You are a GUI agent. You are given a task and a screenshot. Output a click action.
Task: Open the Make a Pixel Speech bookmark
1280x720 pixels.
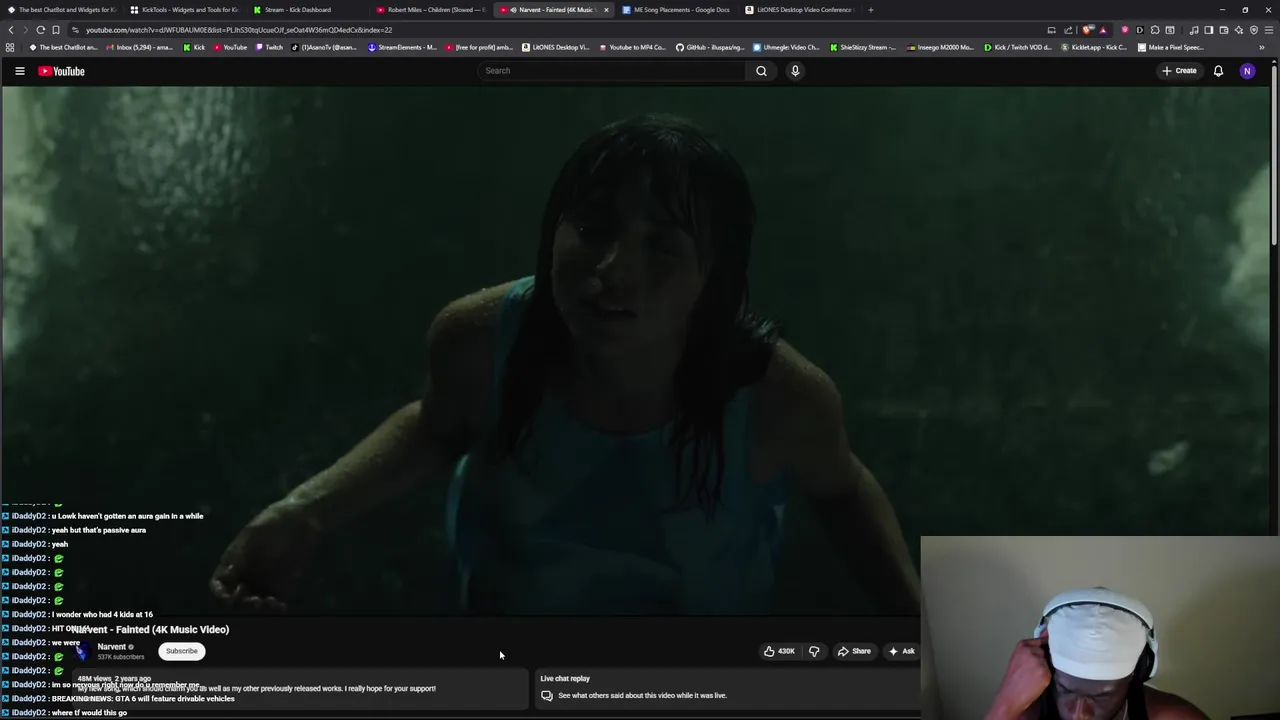pos(1171,47)
